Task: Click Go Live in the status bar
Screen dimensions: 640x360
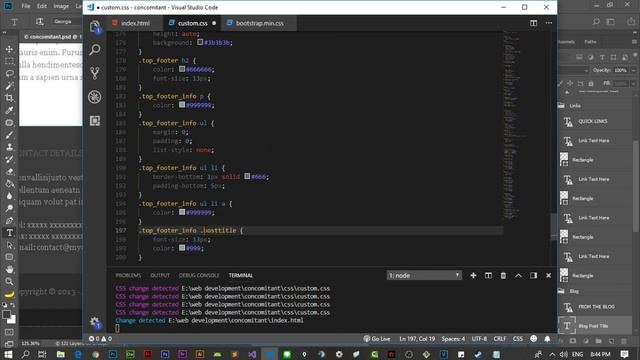Action: pyautogui.click(x=377, y=339)
